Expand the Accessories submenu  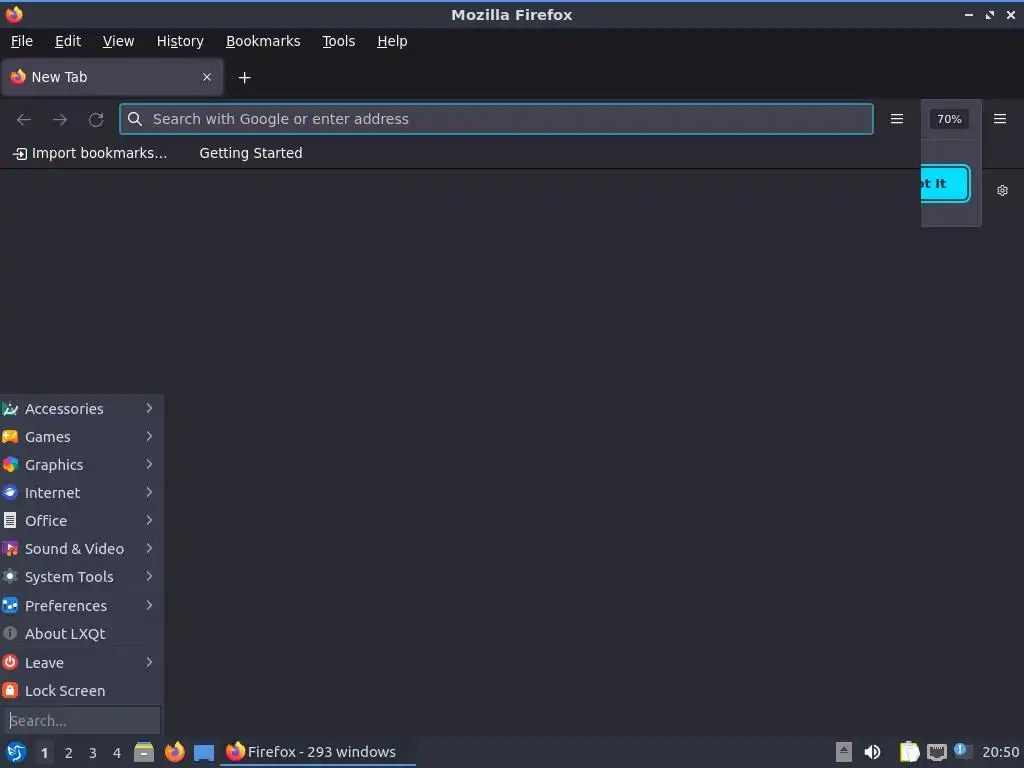82,409
